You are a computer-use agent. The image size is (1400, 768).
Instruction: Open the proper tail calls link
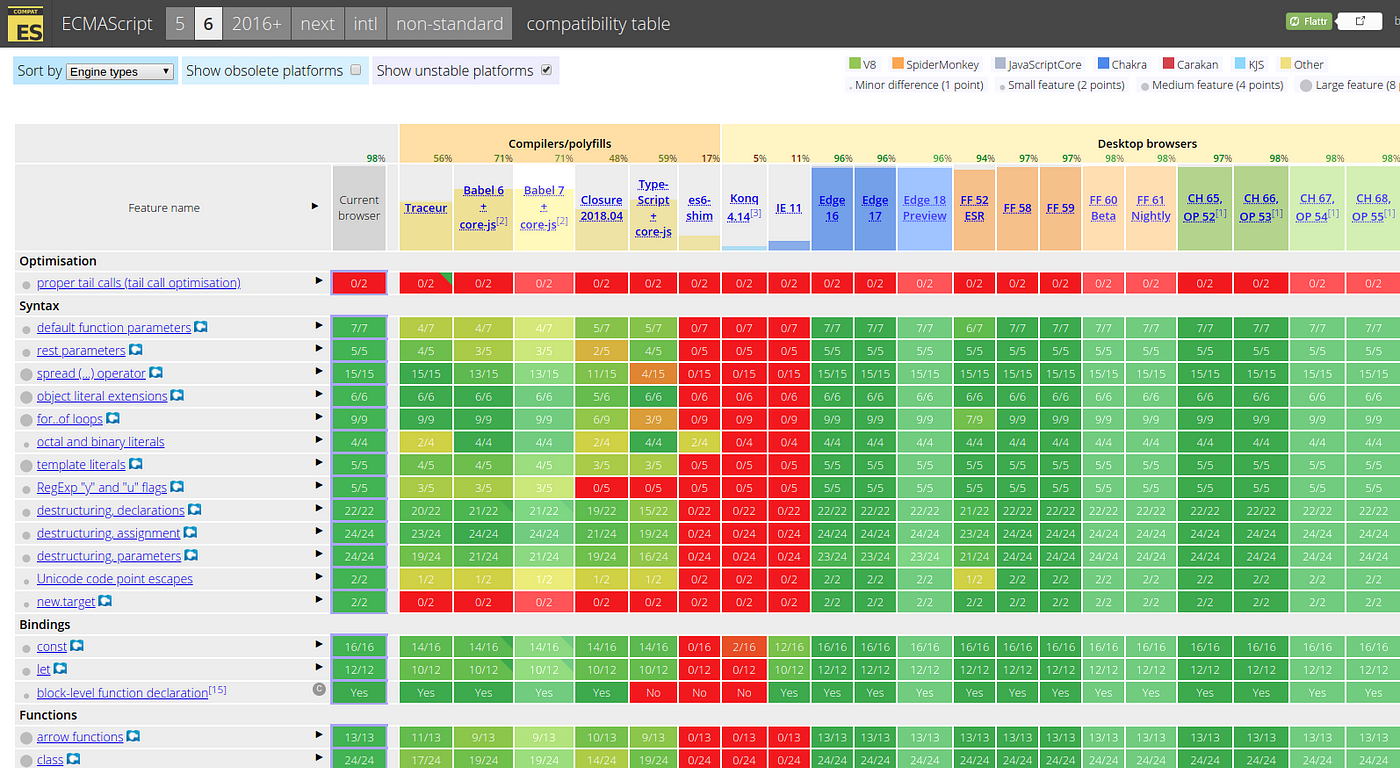(x=138, y=283)
